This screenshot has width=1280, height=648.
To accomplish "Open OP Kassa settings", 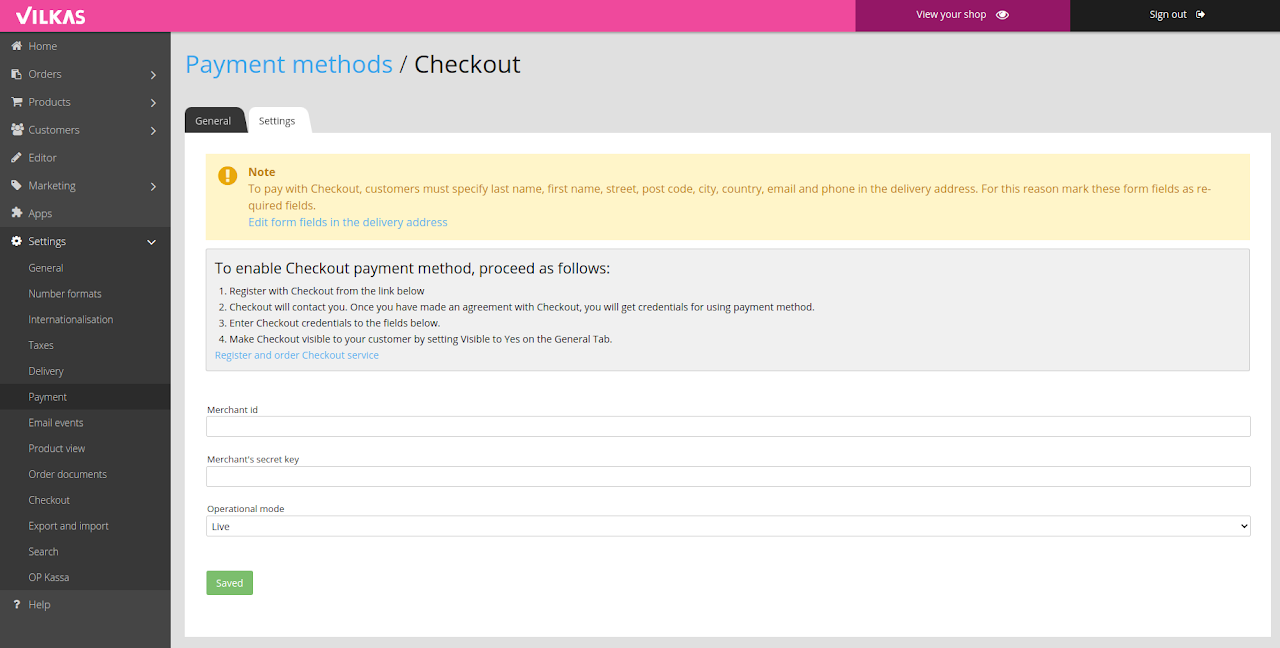I will [x=49, y=578].
